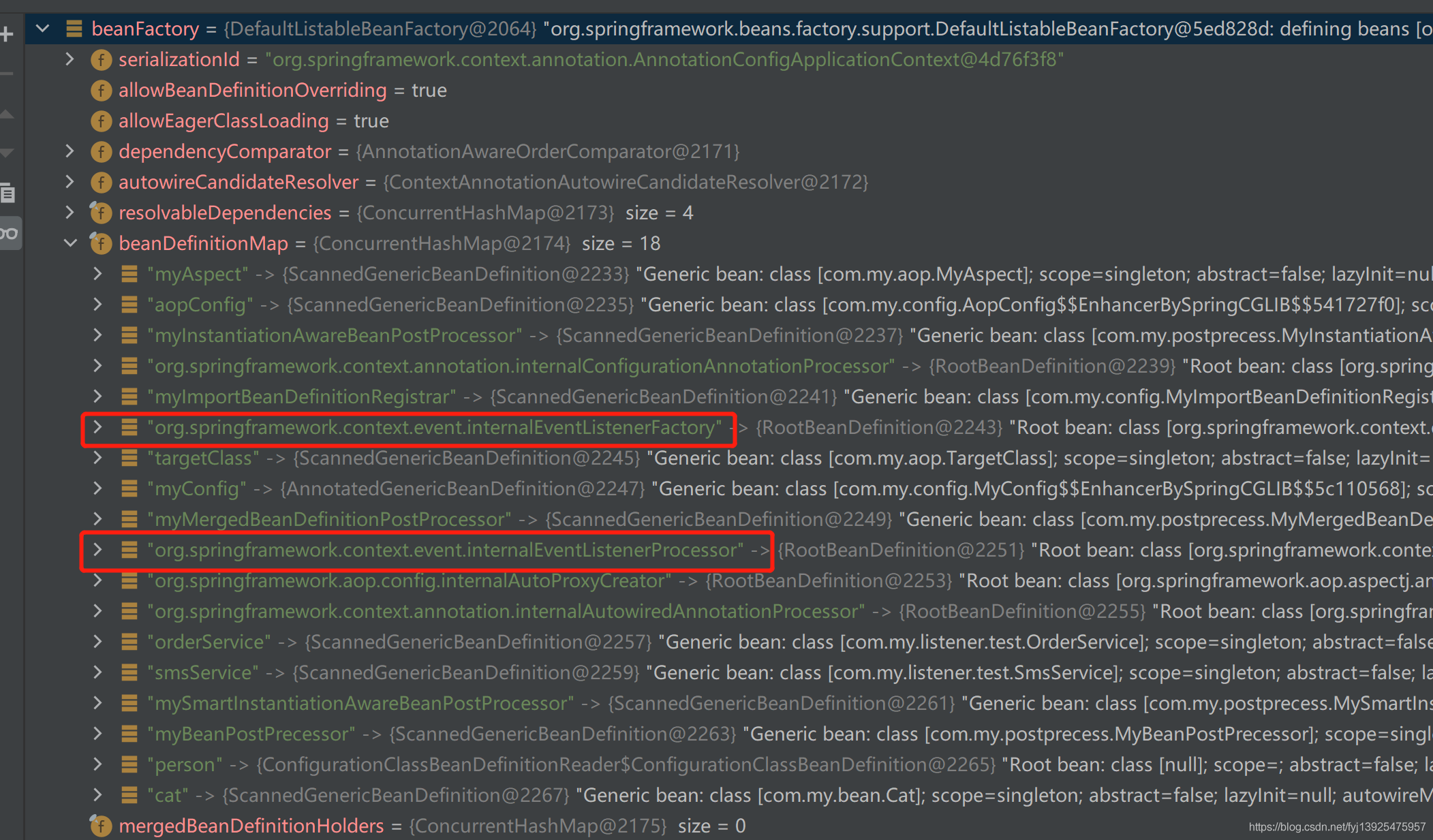Click the field icon beside beanDefinitionMap
1433x840 pixels.
101,243
